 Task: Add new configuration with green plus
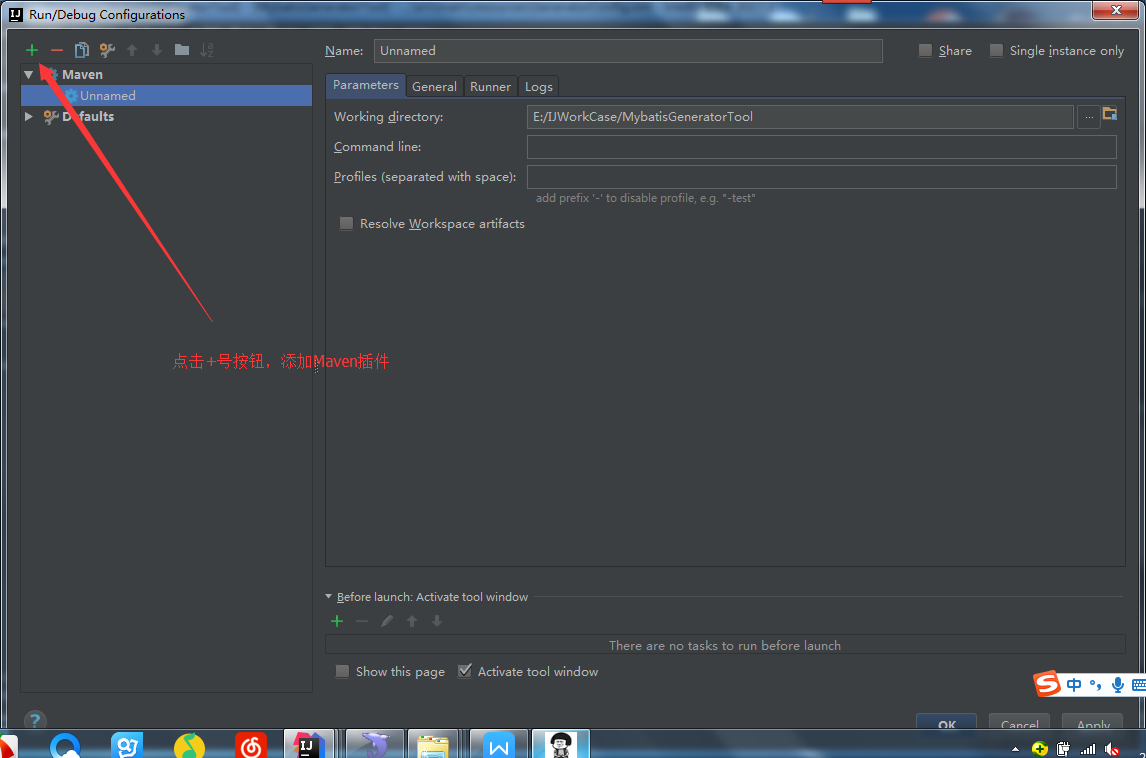coord(31,50)
